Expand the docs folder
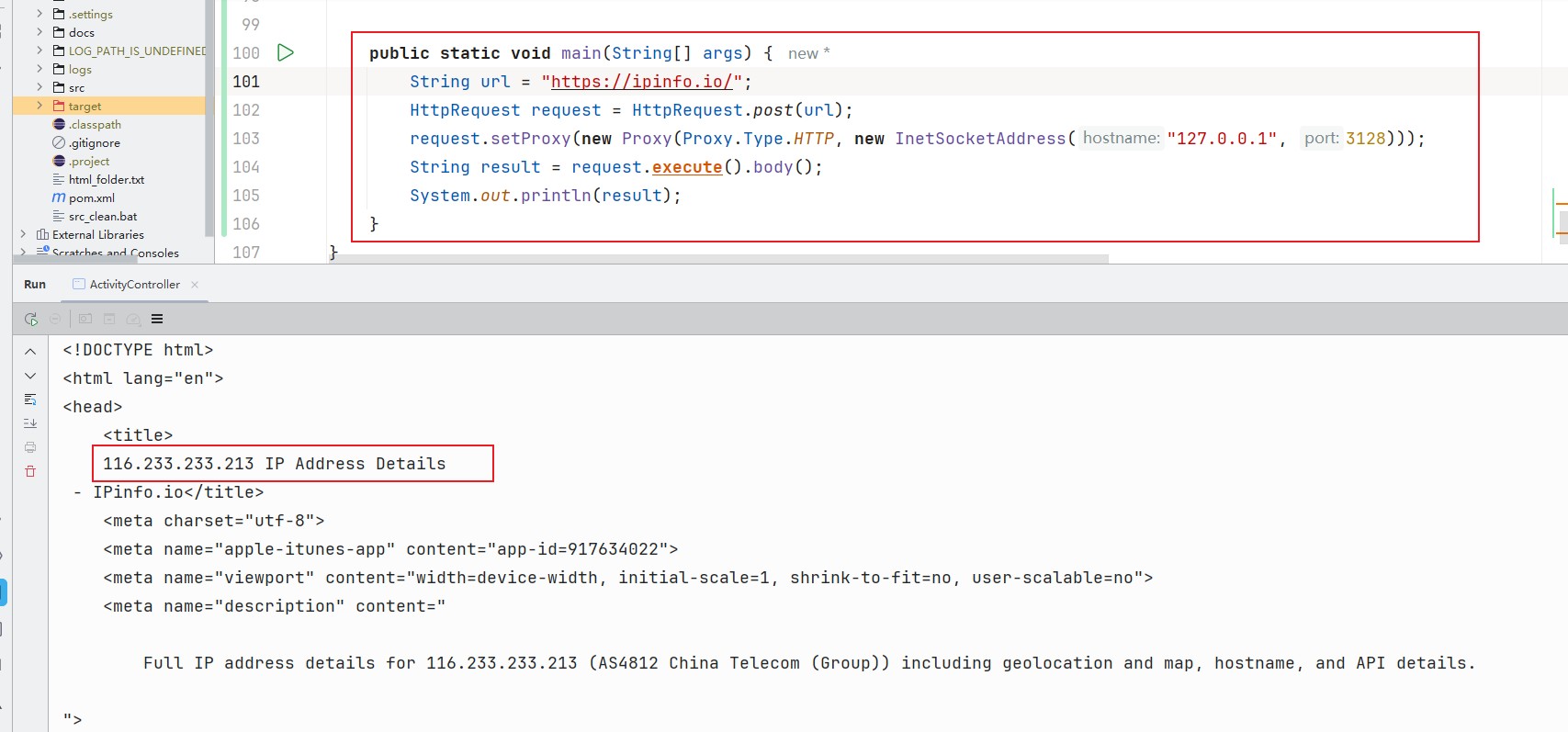The width and height of the screenshot is (1568, 732). (x=39, y=32)
